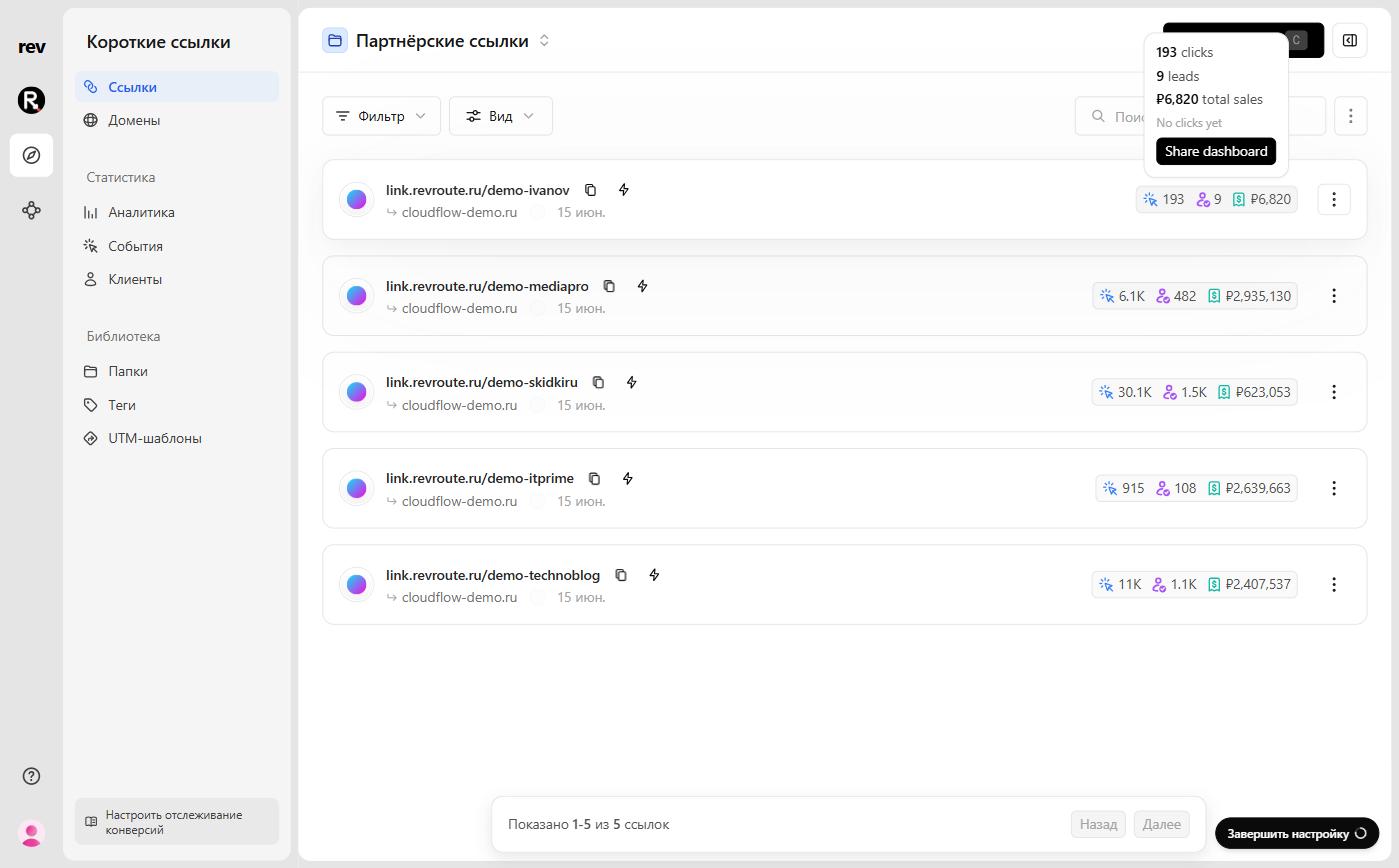1399x868 pixels.
Task: Open Теги in the sidebar
Action: pyautogui.click(x=177, y=405)
